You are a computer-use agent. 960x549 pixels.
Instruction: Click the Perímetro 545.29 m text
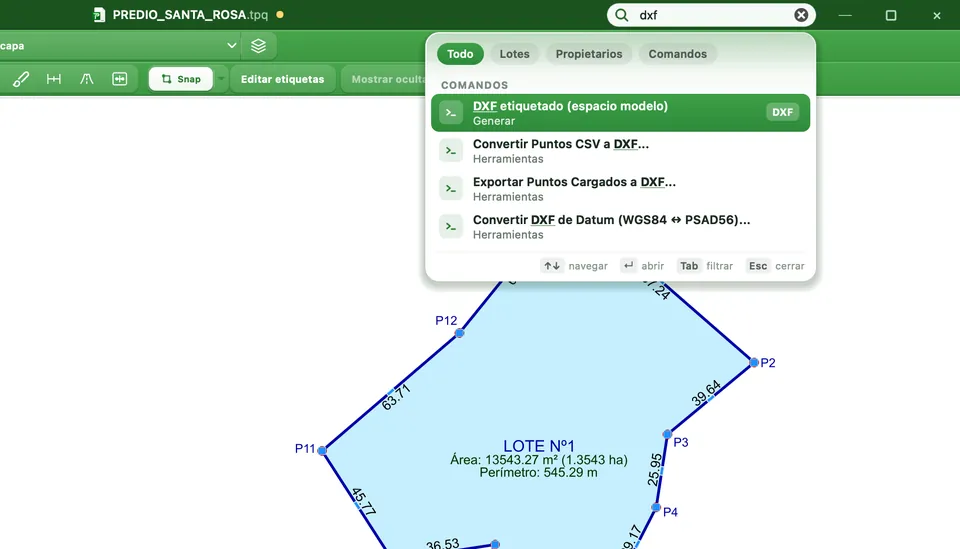538,472
